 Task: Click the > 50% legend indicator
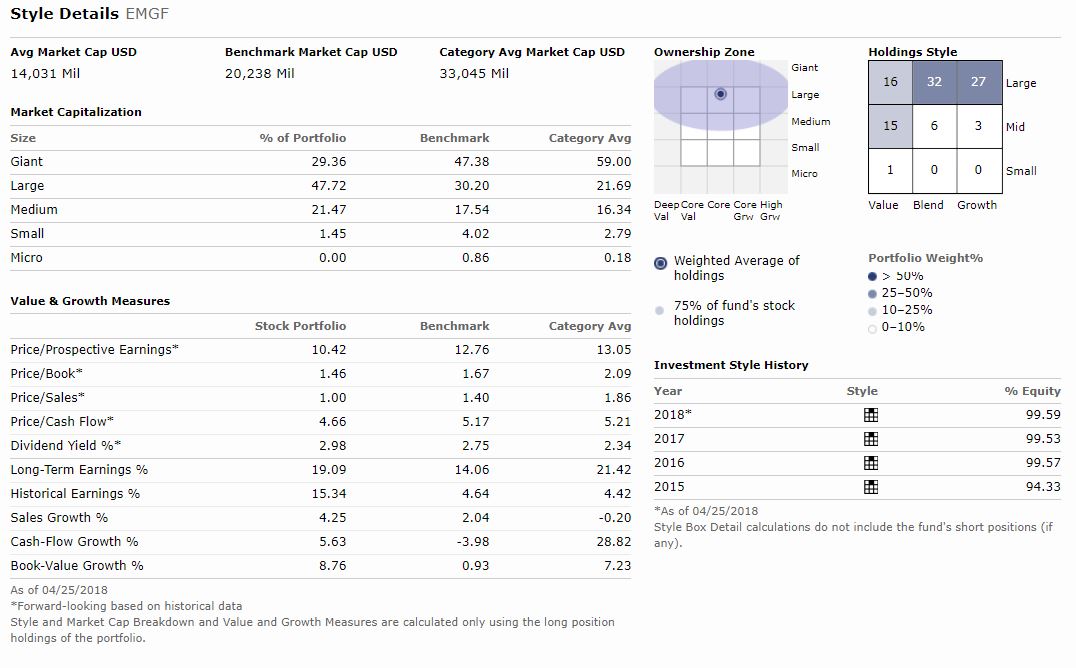pos(871,276)
